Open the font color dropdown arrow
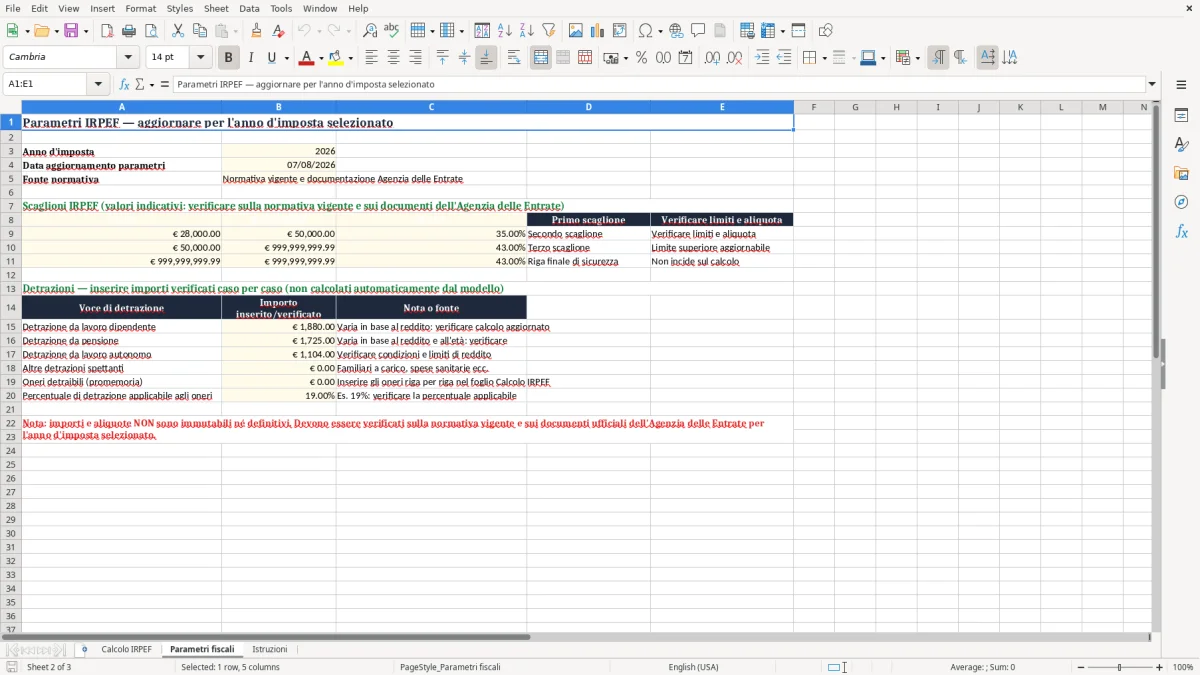The image size is (1200, 675). click(320, 58)
